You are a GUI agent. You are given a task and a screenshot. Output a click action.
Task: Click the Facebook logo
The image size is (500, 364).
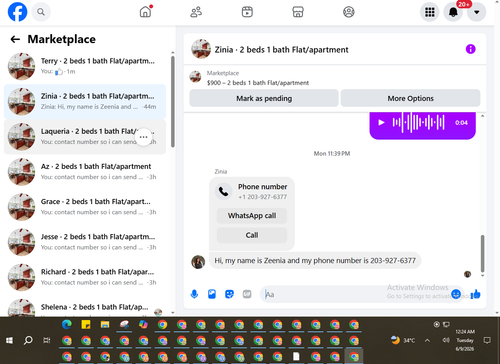click(x=17, y=12)
